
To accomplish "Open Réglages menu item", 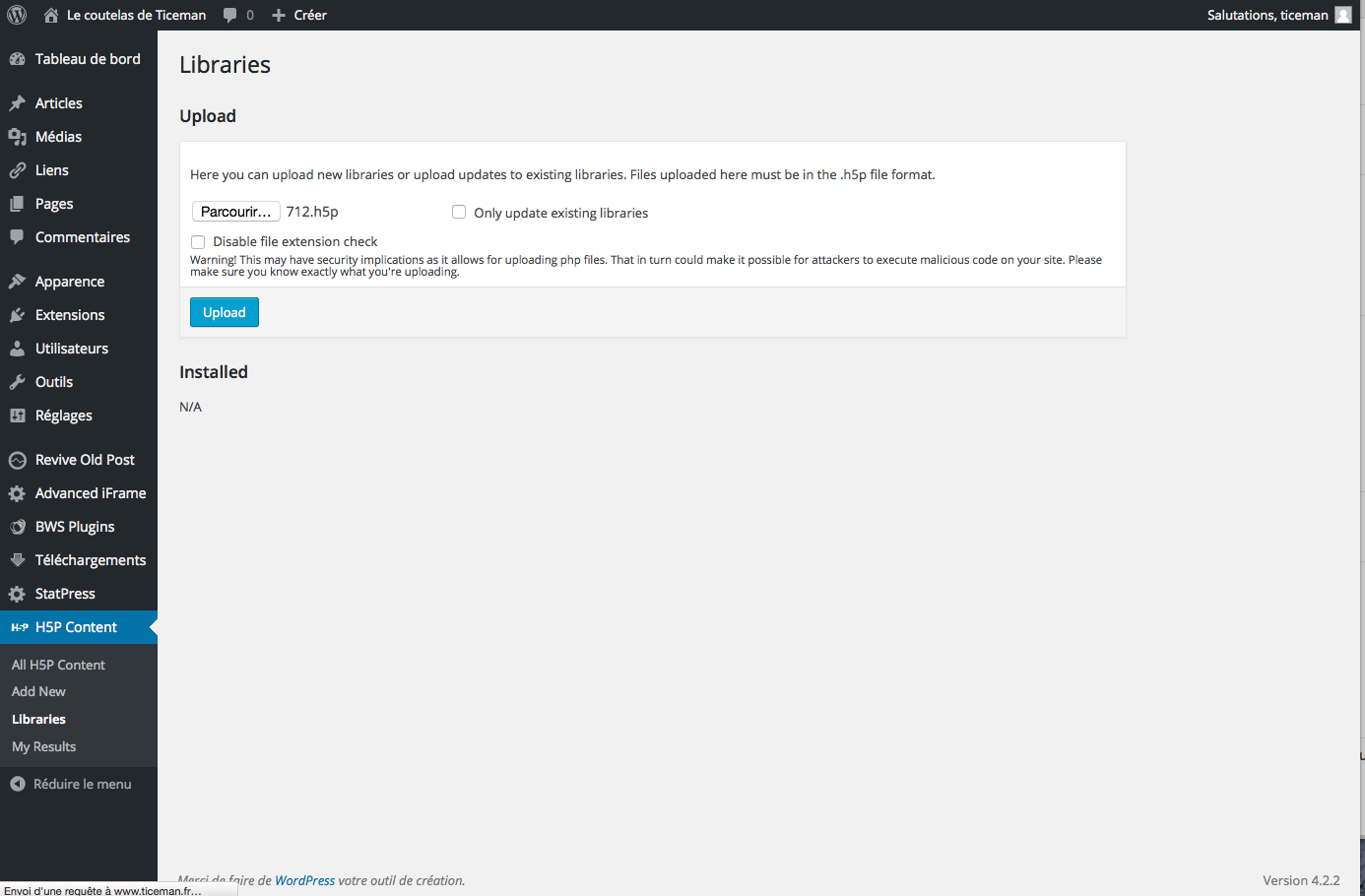I will pyautogui.click(x=79, y=416).
